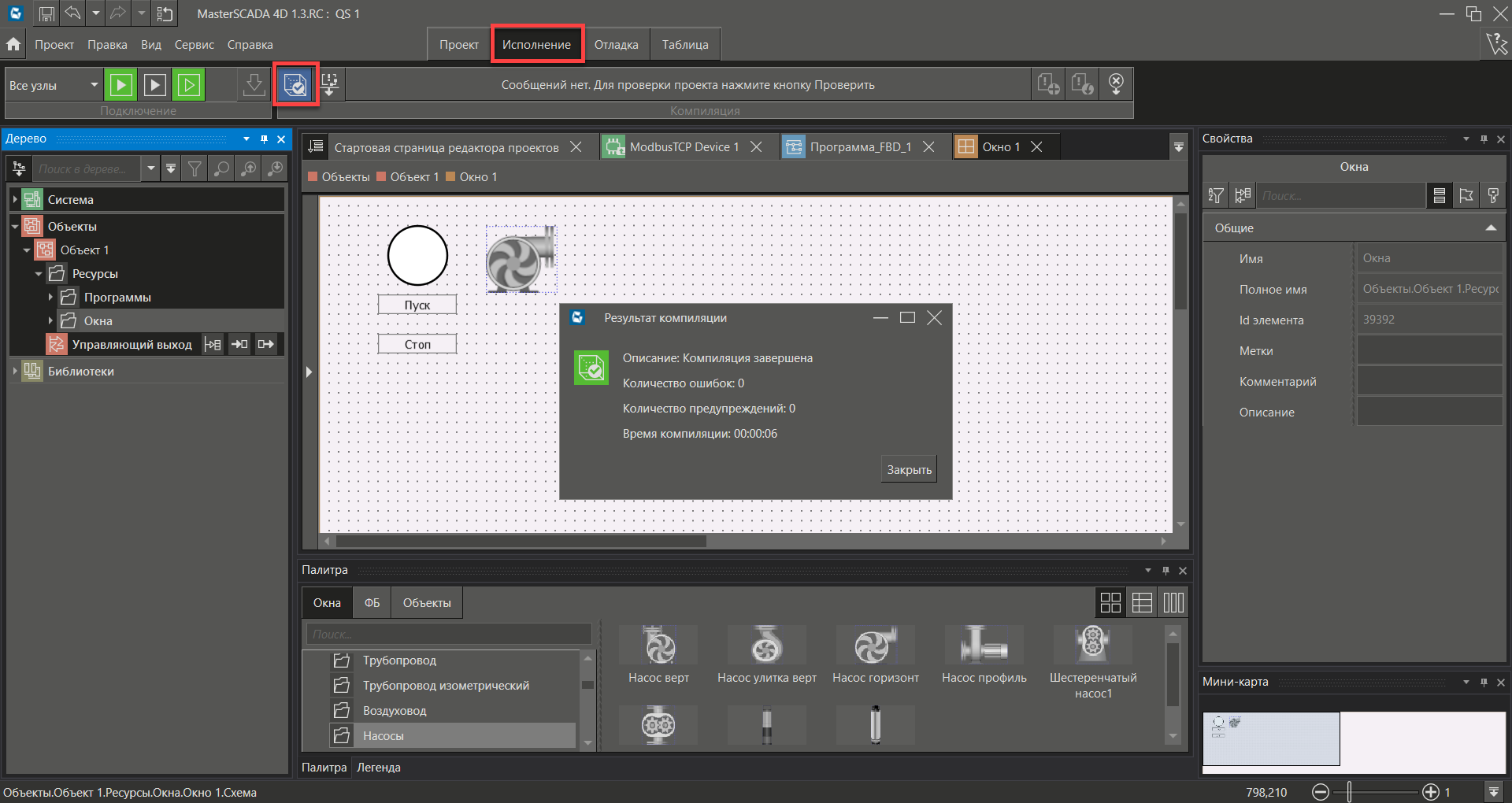Switch palette to large tiles view
Screen dimensions: 1512x803
(1110, 603)
